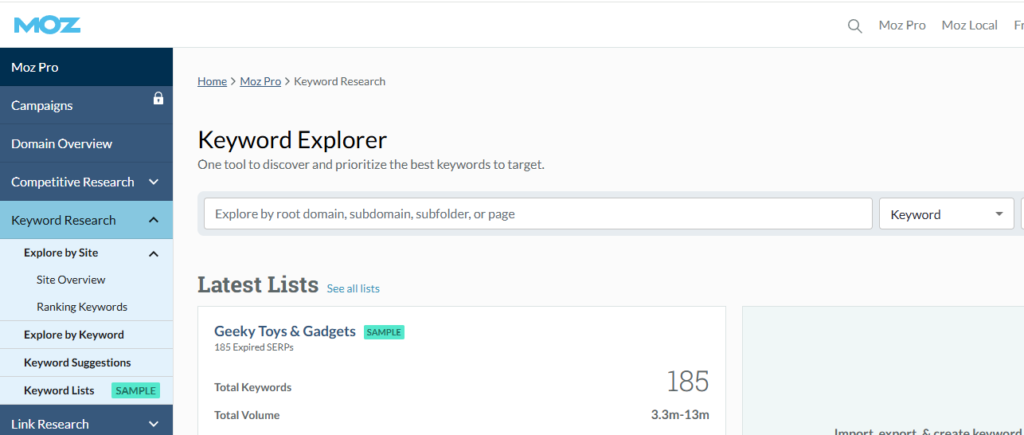Click the Campaigns lock icon
The height and width of the screenshot is (435, 1024).
[x=158, y=99]
